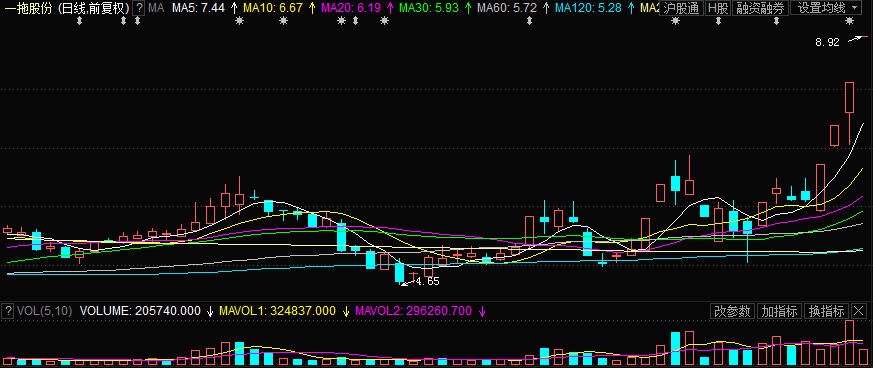Click arrow event marker below MA60: 5.72

529,21
